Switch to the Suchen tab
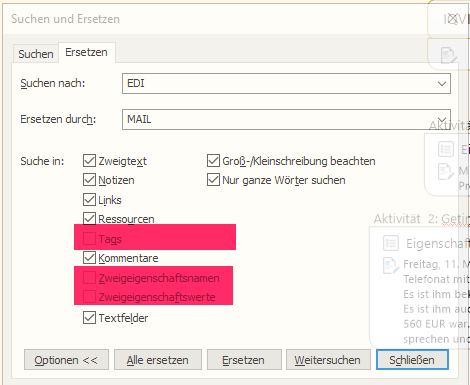Viewport: 470px width, 385px height. 36,54
